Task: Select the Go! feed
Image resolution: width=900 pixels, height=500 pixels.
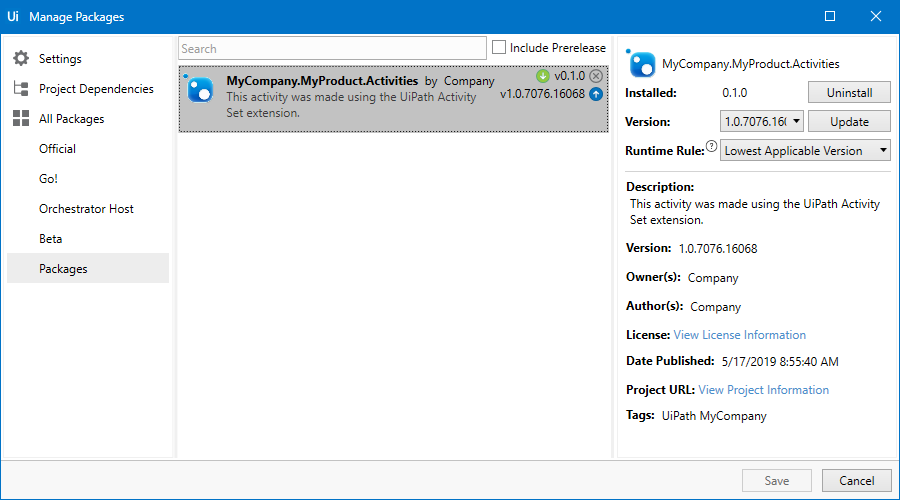Action: (x=88, y=179)
